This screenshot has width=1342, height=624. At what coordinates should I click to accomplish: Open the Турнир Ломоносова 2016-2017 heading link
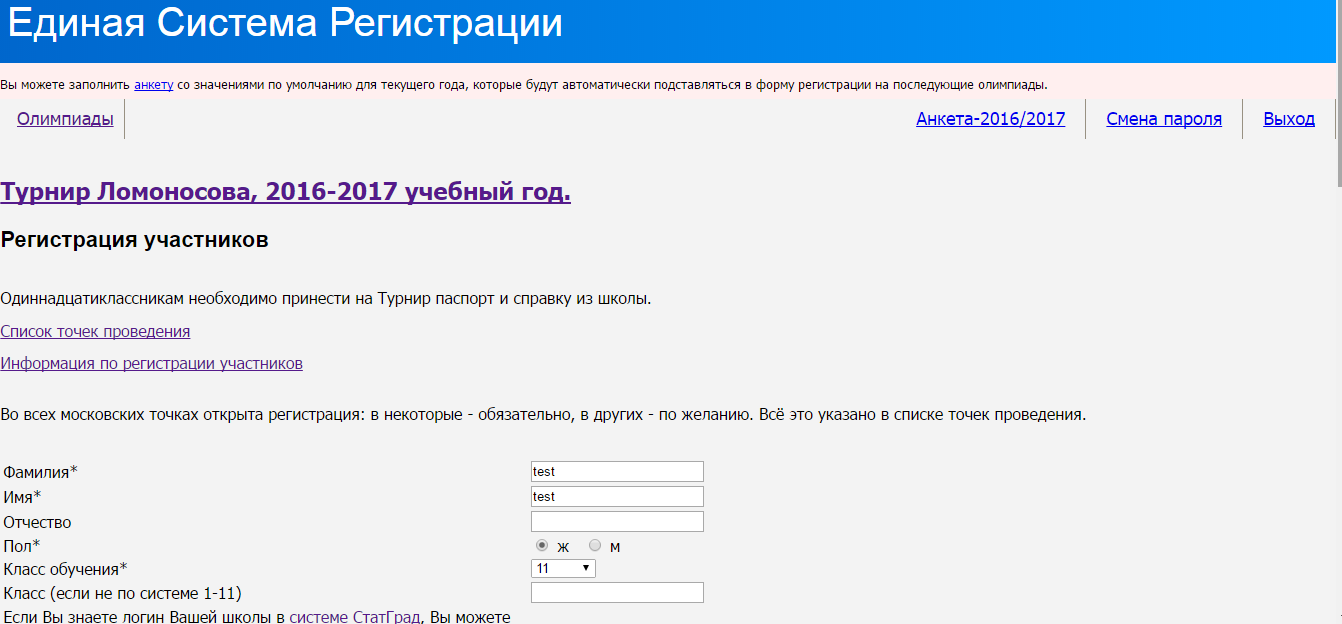(285, 192)
